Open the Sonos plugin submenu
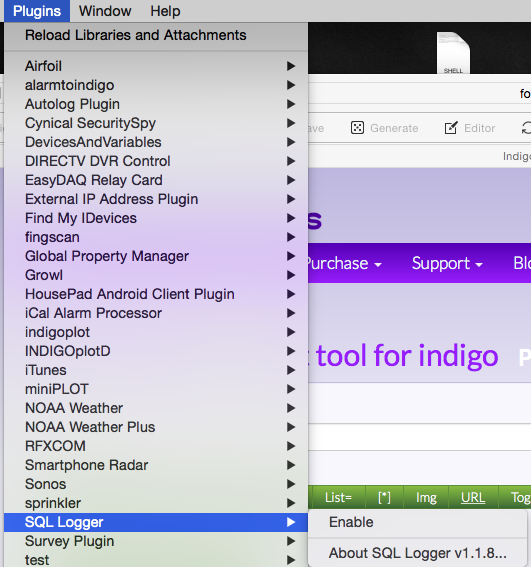Image resolution: width=531 pixels, height=567 pixels. [x=156, y=484]
